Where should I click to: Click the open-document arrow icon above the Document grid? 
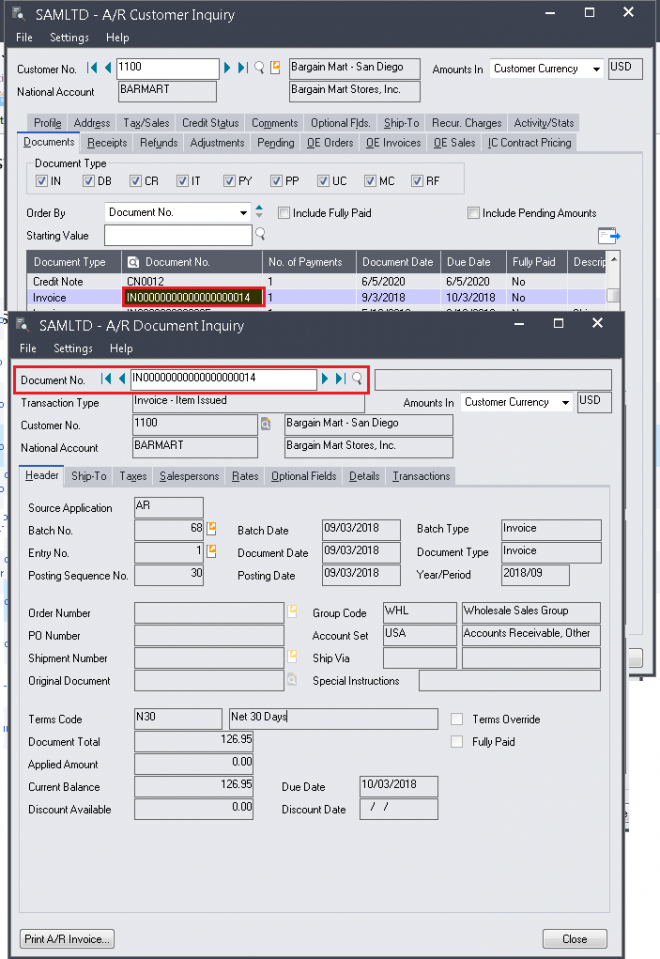pyautogui.click(x=609, y=235)
